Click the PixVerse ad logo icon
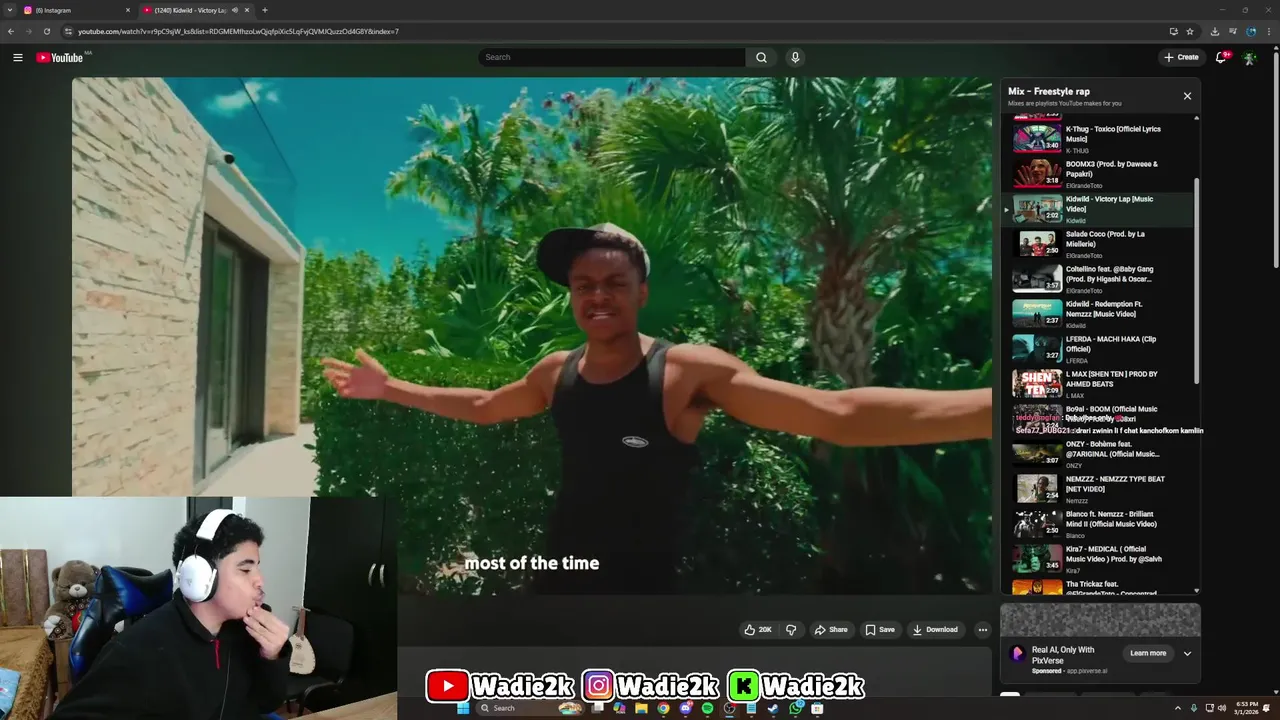This screenshot has width=1280, height=720. [1018, 654]
